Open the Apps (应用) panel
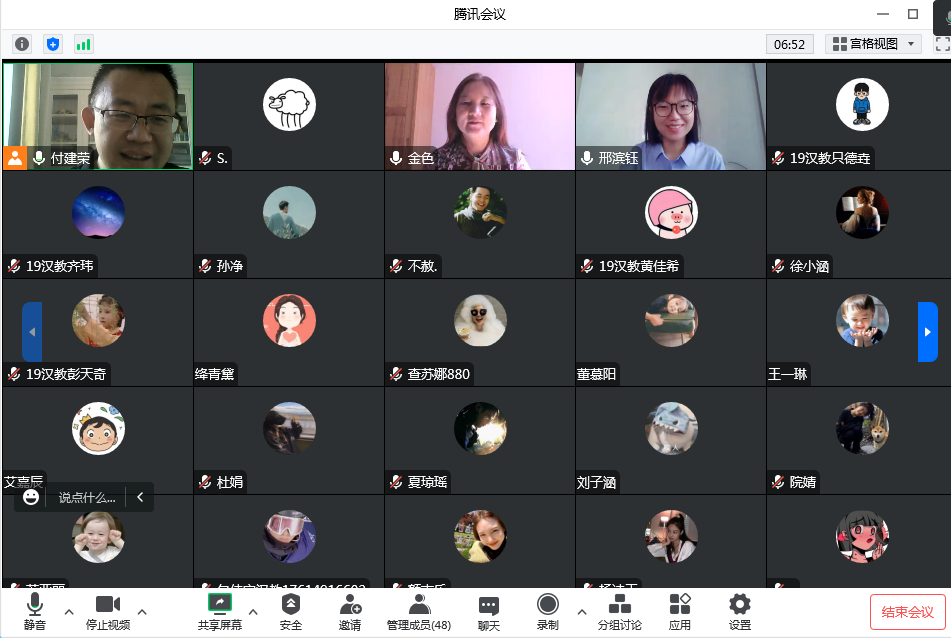 coord(680,610)
